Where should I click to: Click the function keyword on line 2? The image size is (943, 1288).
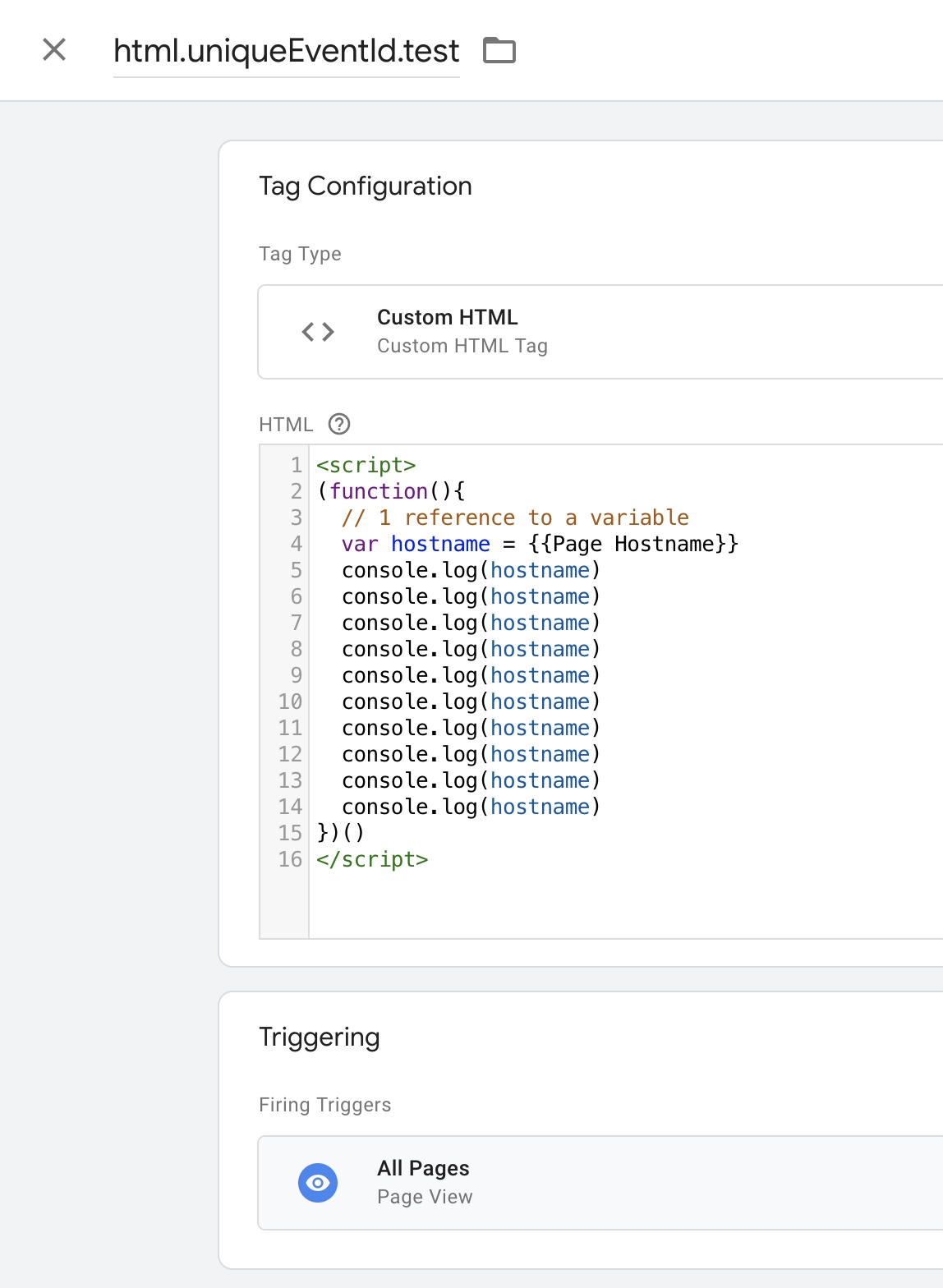[379, 491]
